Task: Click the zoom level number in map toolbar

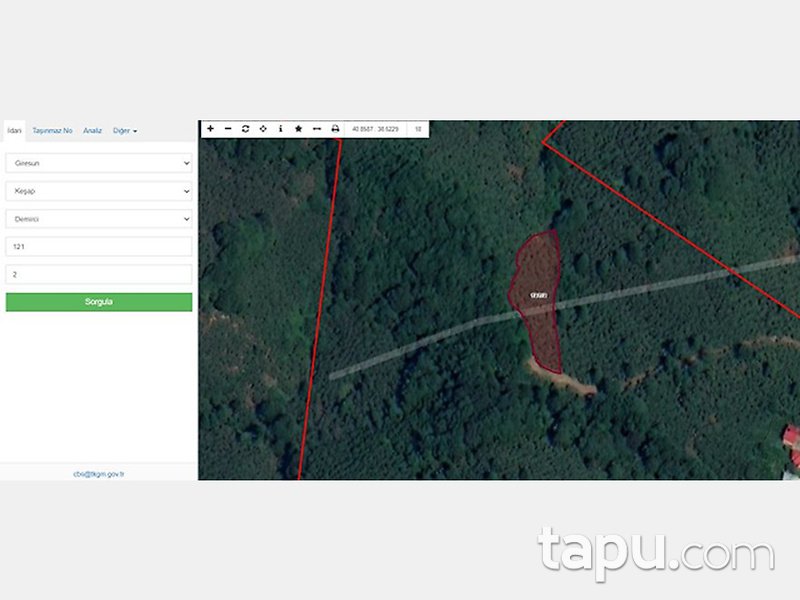Action: pos(418,130)
